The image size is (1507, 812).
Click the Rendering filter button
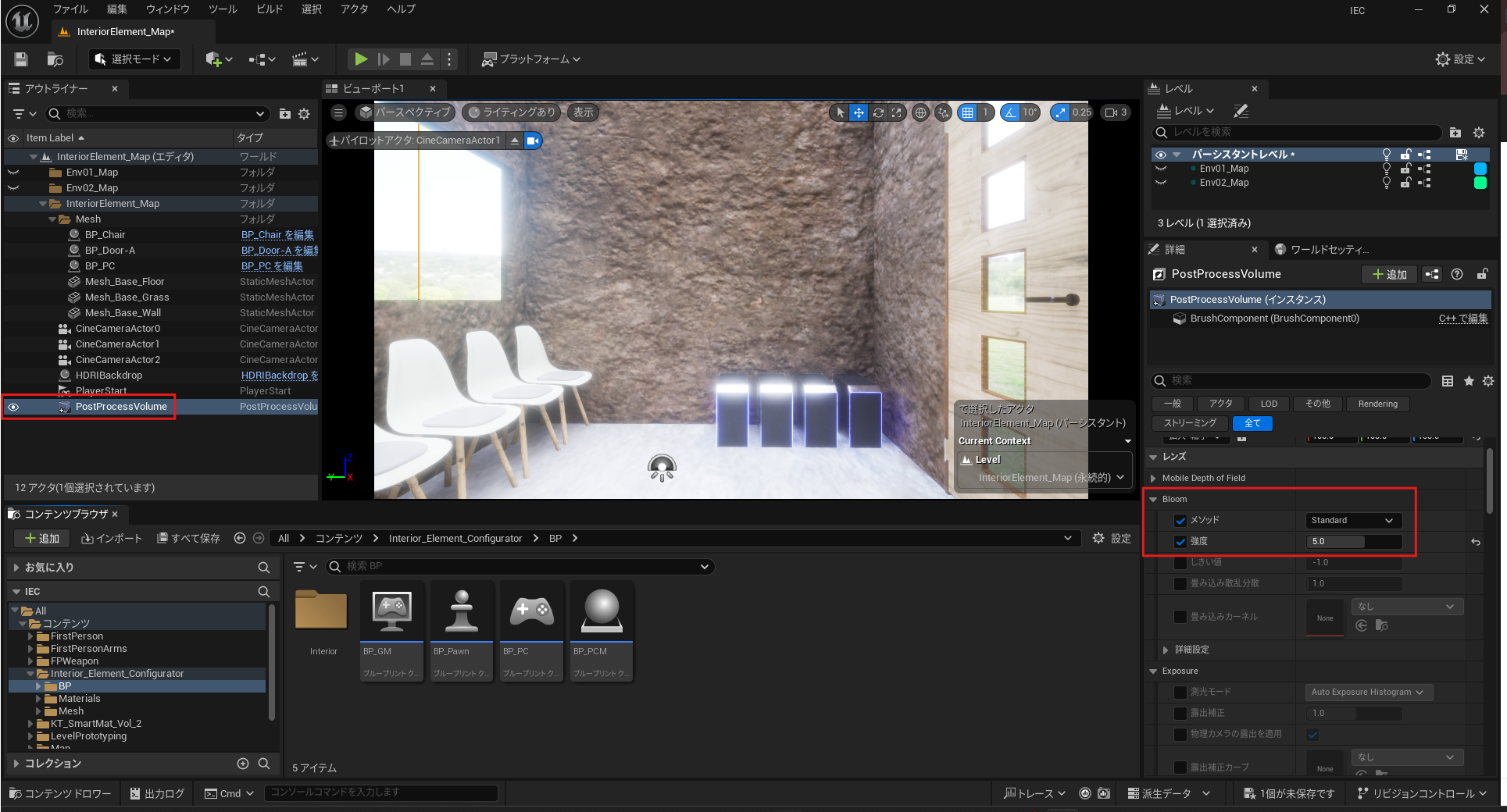(x=1377, y=404)
